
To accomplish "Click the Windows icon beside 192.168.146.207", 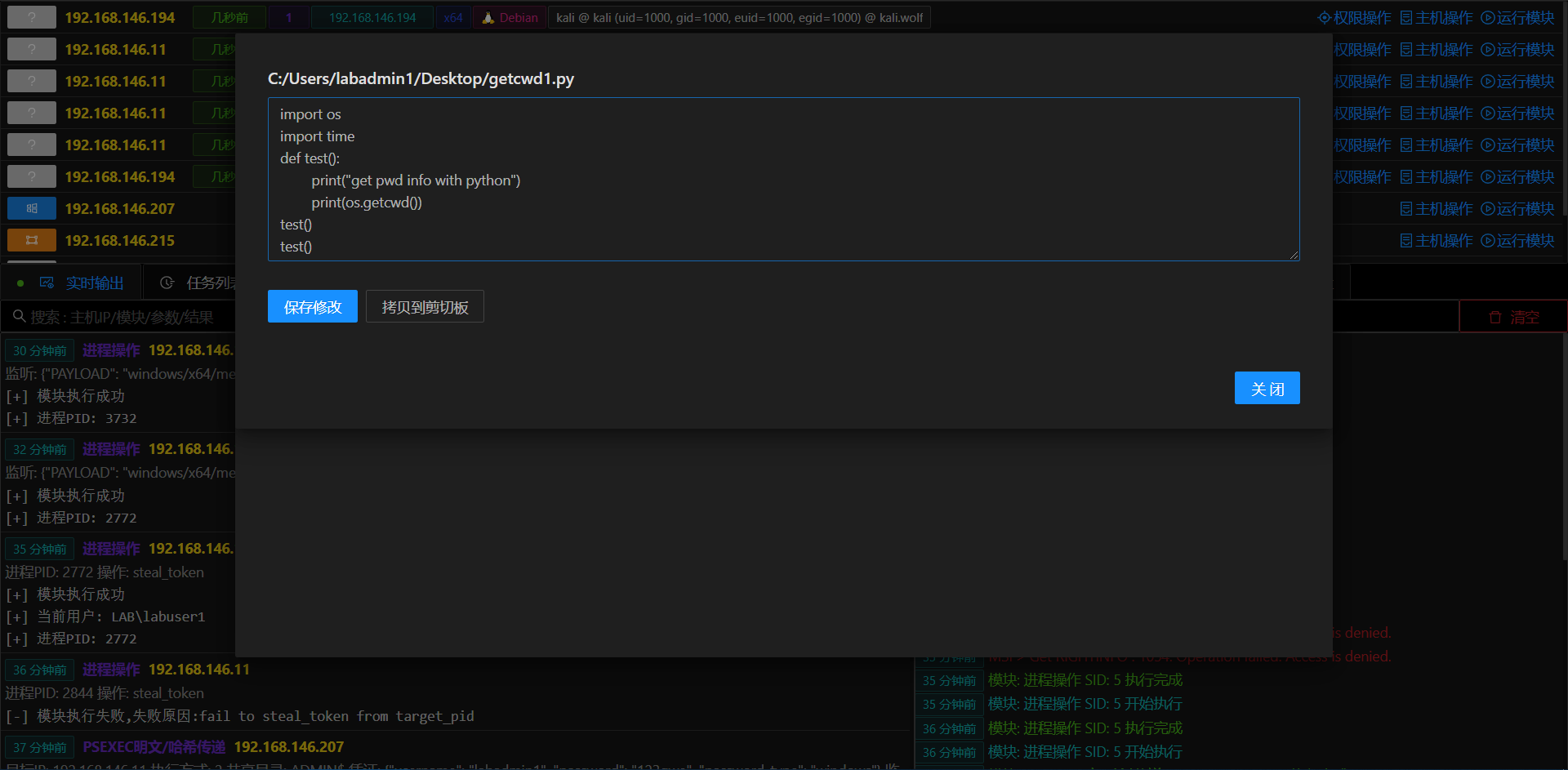I will pyautogui.click(x=32, y=208).
